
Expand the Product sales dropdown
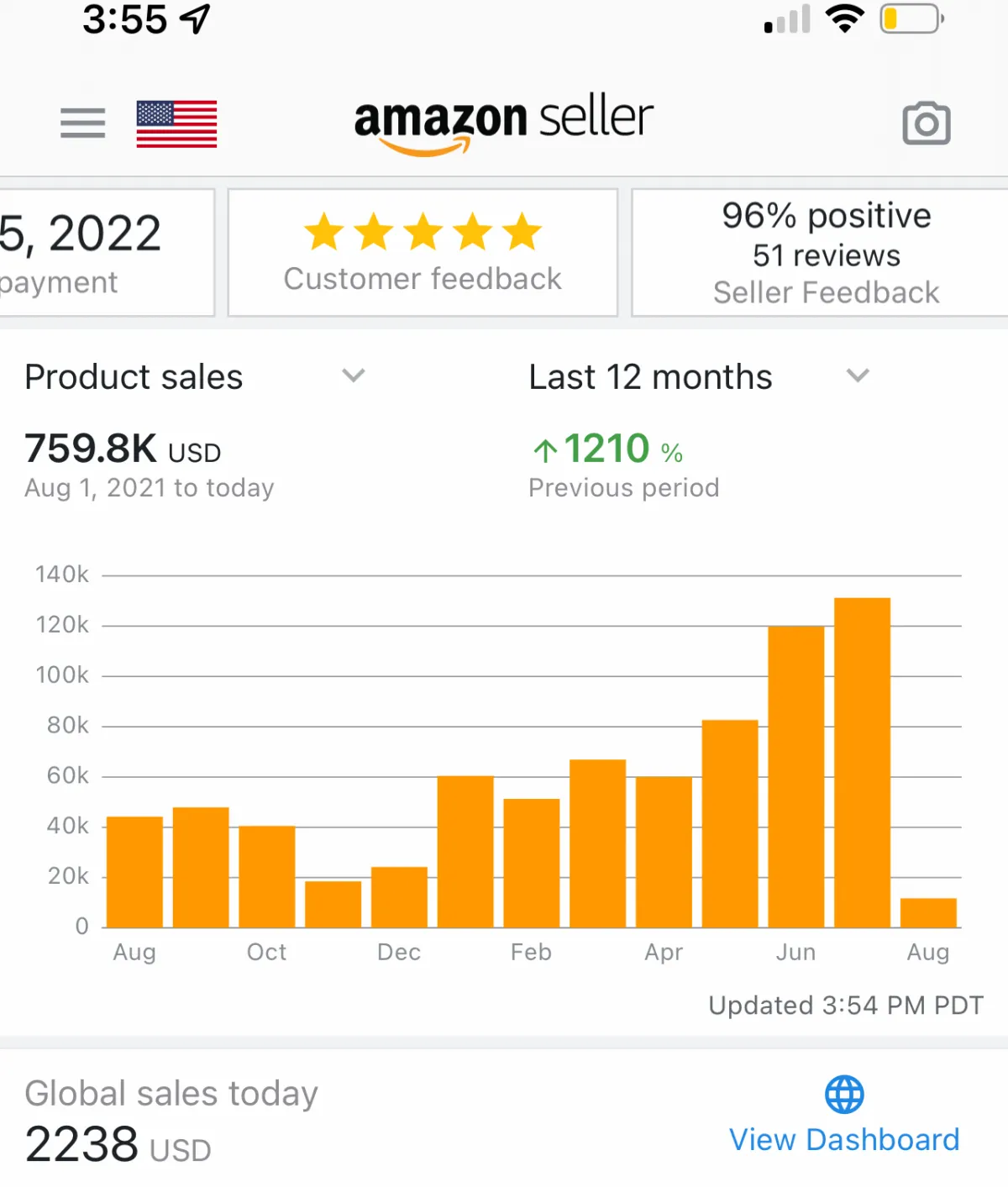354,376
